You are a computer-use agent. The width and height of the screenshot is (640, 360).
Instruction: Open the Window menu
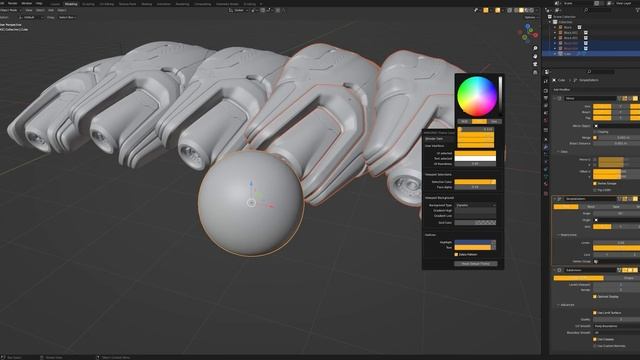coord(26,3)
